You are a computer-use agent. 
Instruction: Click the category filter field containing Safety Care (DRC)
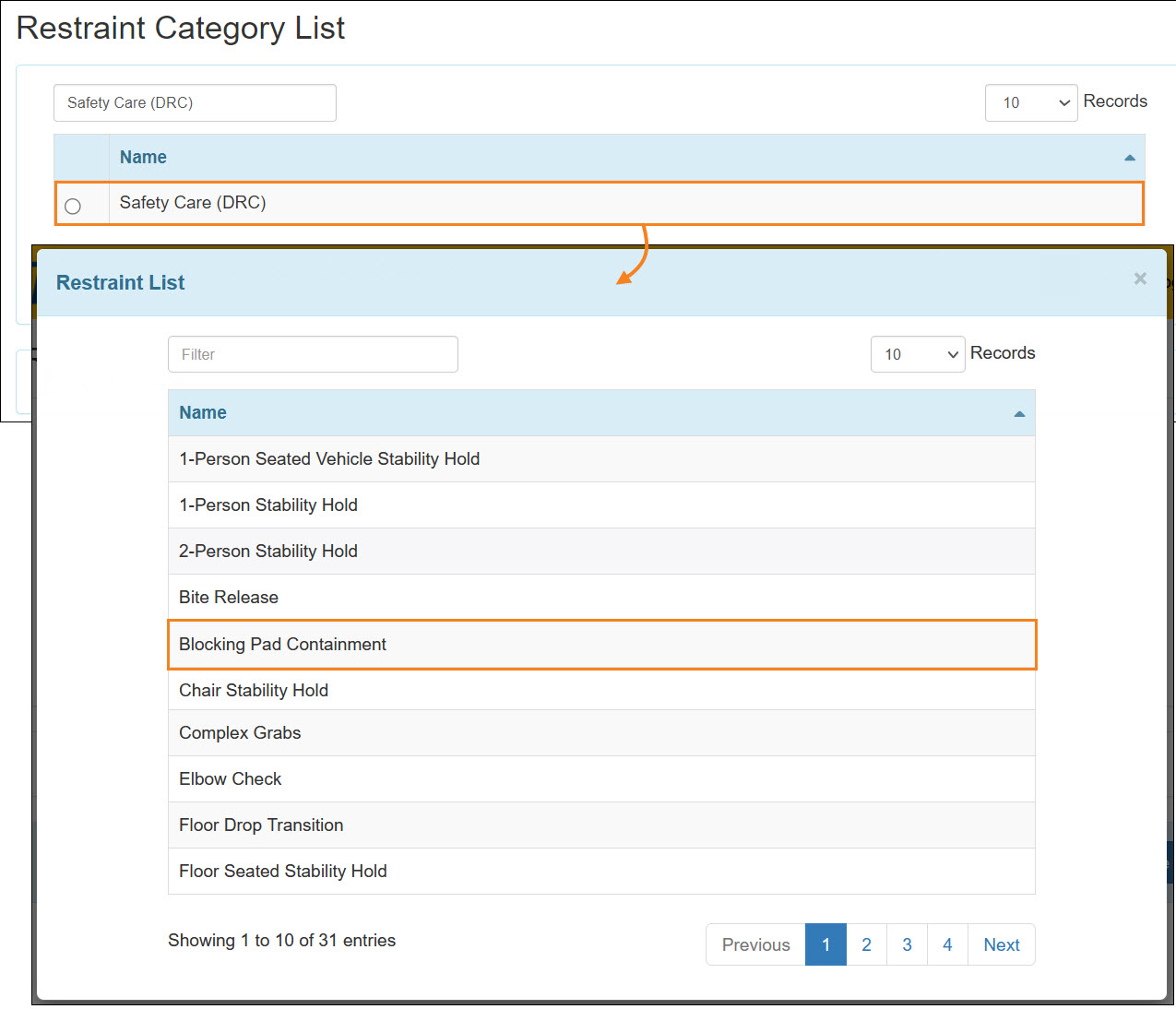(x=195, y=102)
